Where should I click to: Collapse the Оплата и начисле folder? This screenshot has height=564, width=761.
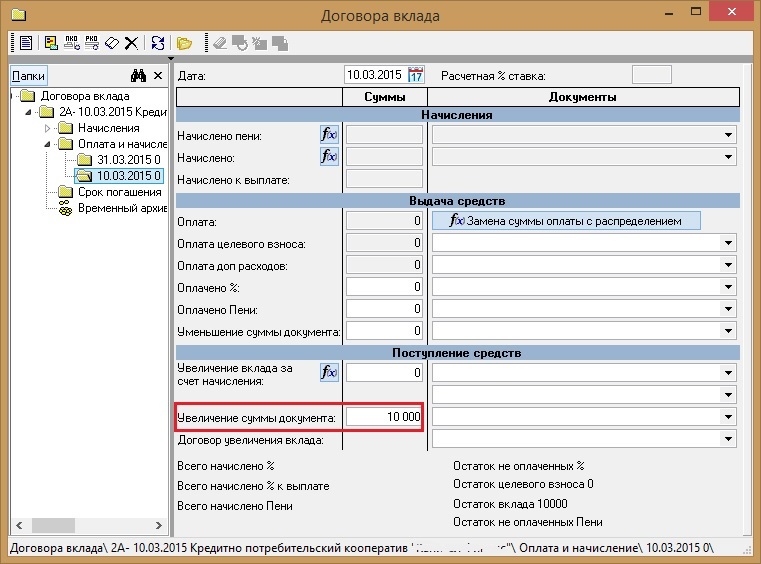coord(48,144)
